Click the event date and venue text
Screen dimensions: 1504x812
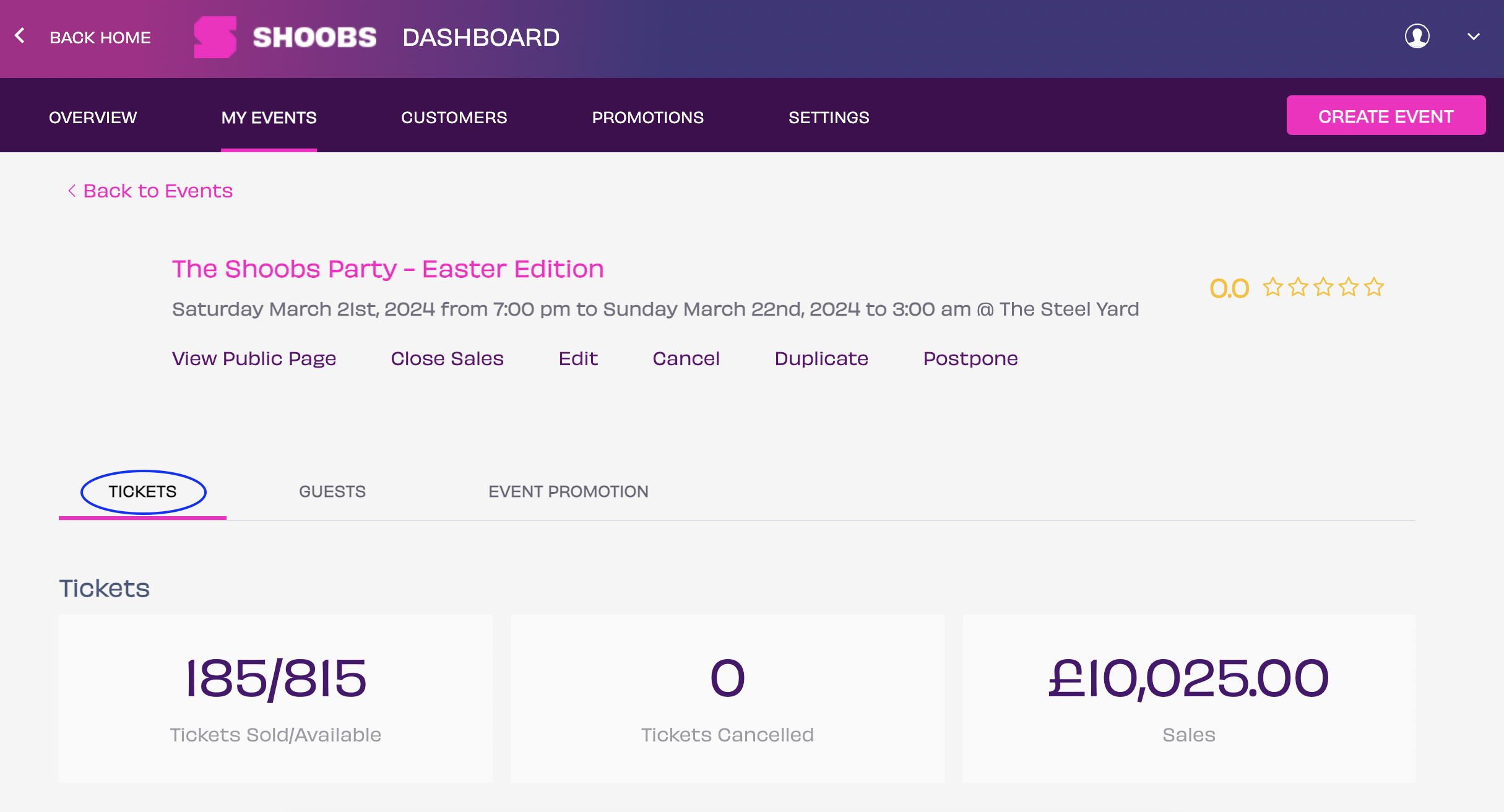(x=655, y=309)
